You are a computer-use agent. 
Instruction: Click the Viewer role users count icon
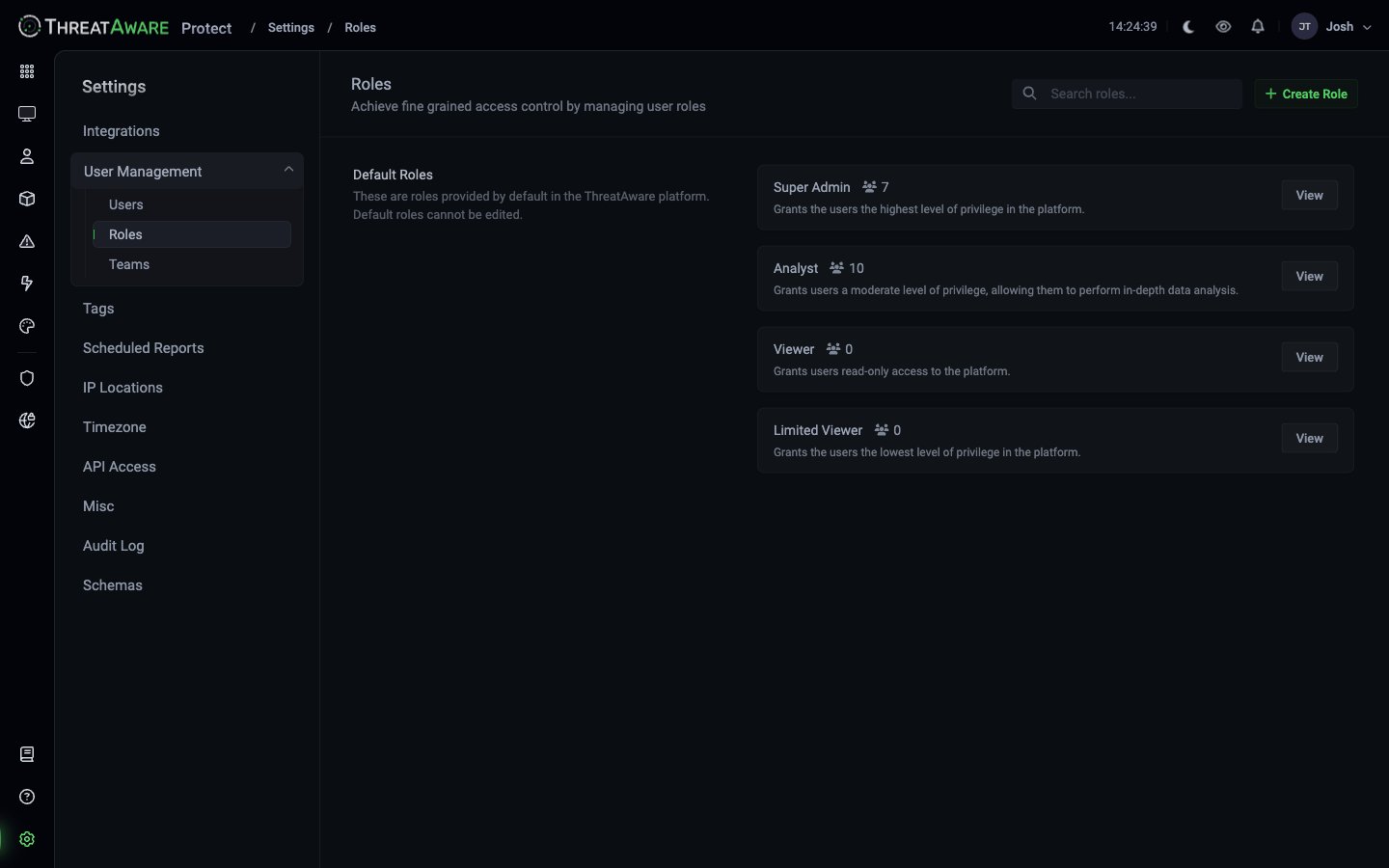coord(833,349)
